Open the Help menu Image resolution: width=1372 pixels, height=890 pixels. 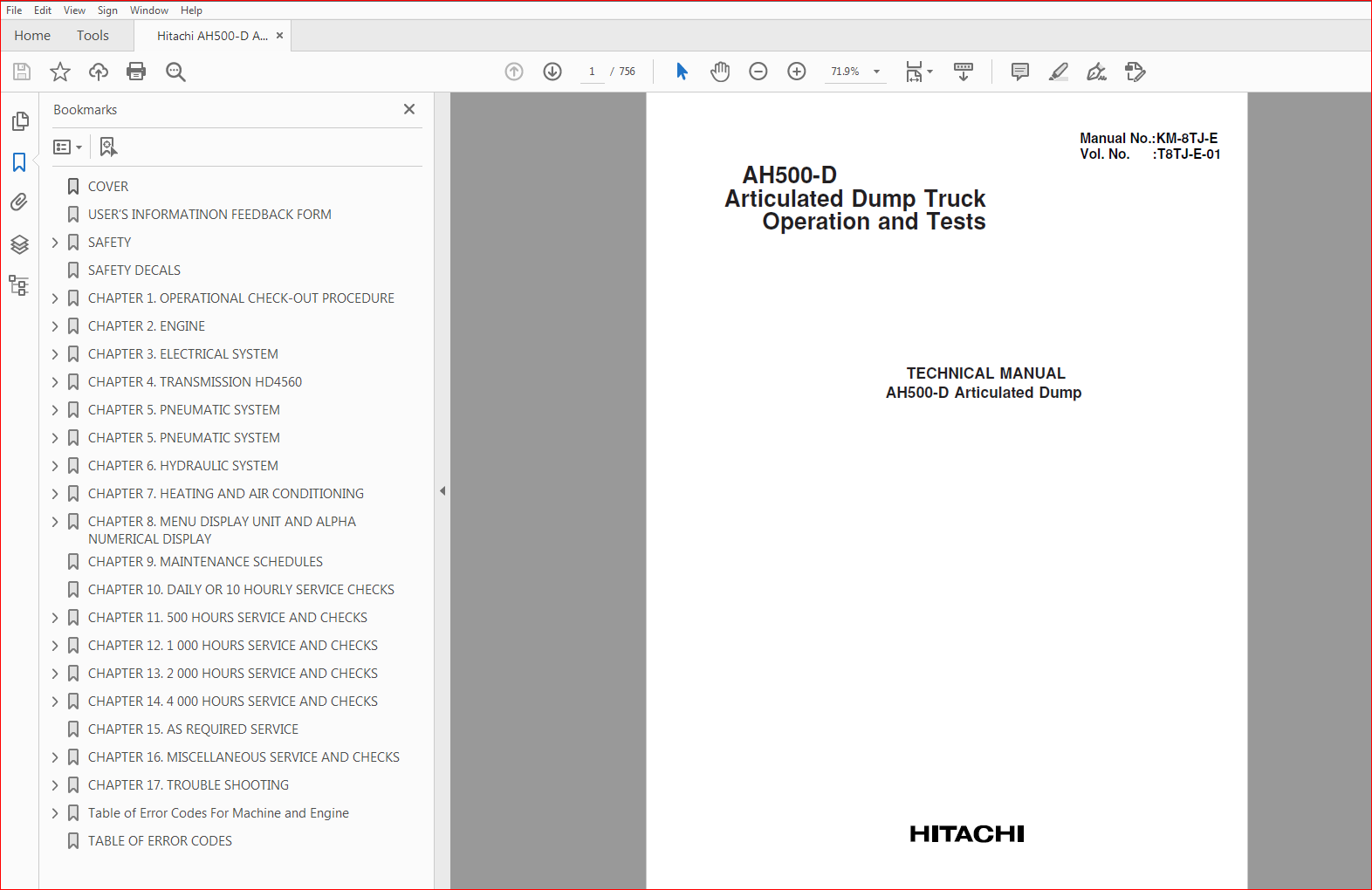click(192, 10)
